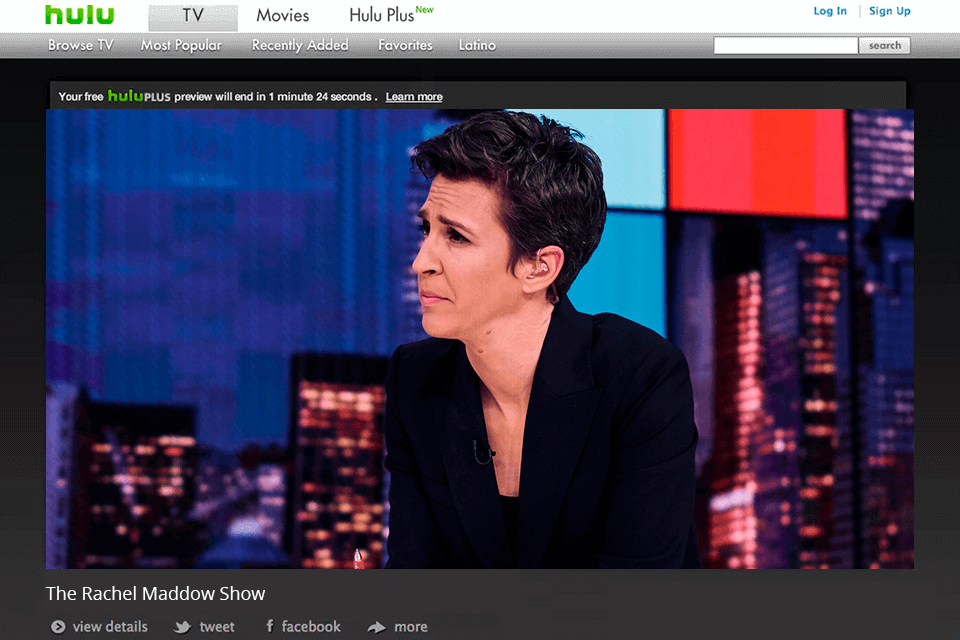960x640 pixels.
Task: Click inside the search input field
Action: (786, 45)
